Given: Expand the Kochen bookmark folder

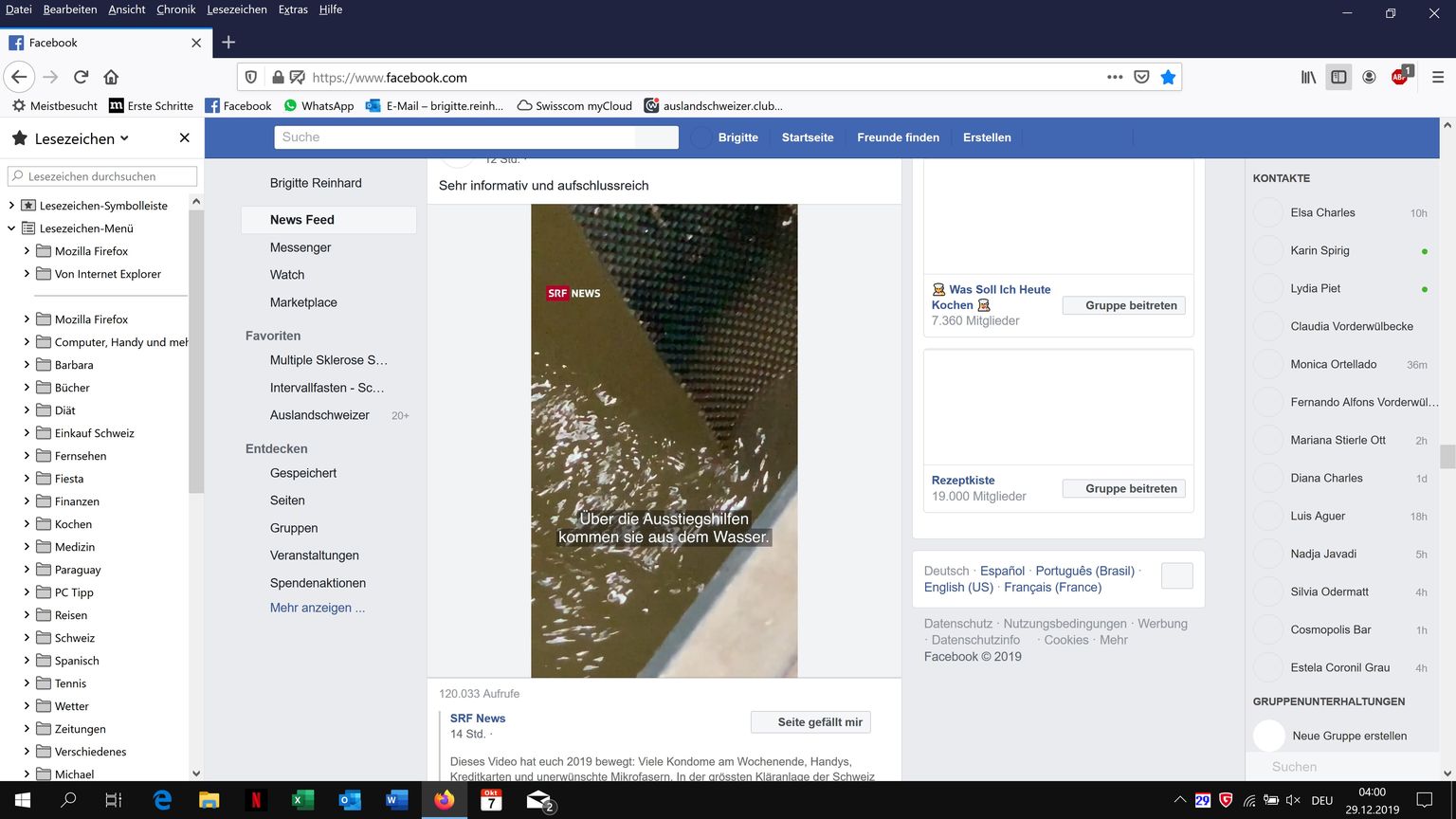Looking at the screenshot, I should (27, 524).
